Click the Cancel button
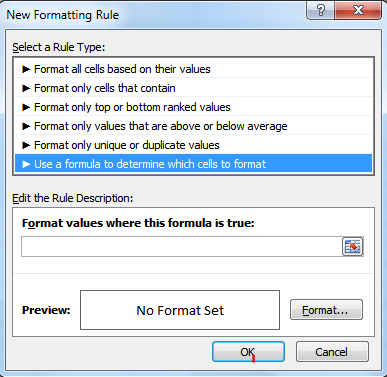 [332, 352]
